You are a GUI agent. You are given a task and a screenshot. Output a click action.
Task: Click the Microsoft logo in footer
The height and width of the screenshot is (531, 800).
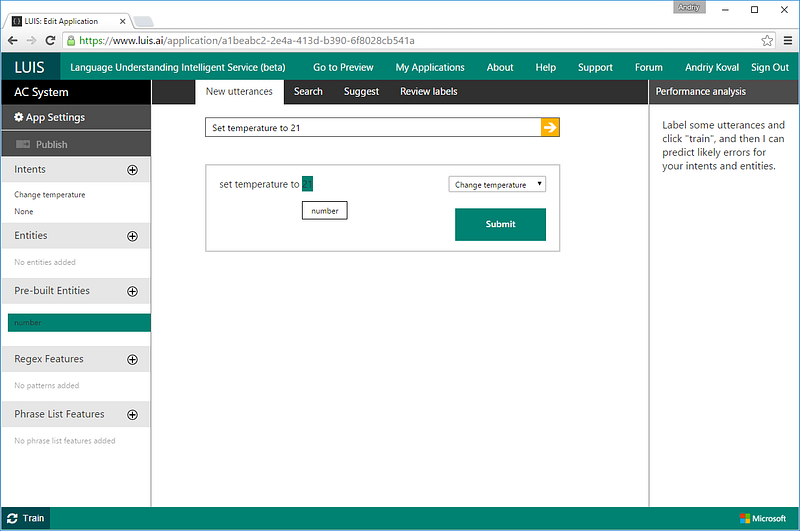pos(763,518)
